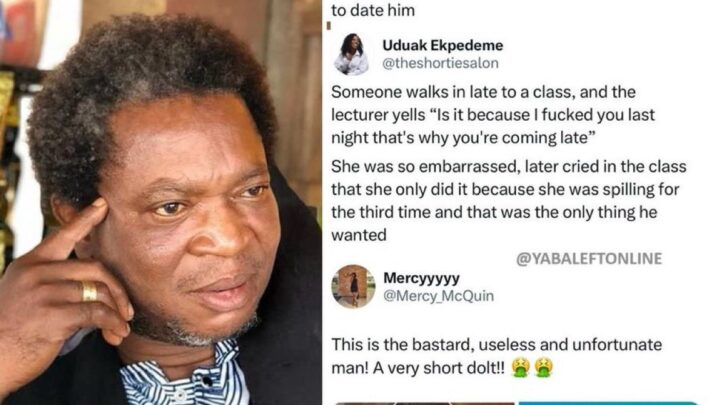The width and height of the screenshot is (720, 405).
Task: Select tweet text starting 'She was so embarrassed'
Action: 509,201
